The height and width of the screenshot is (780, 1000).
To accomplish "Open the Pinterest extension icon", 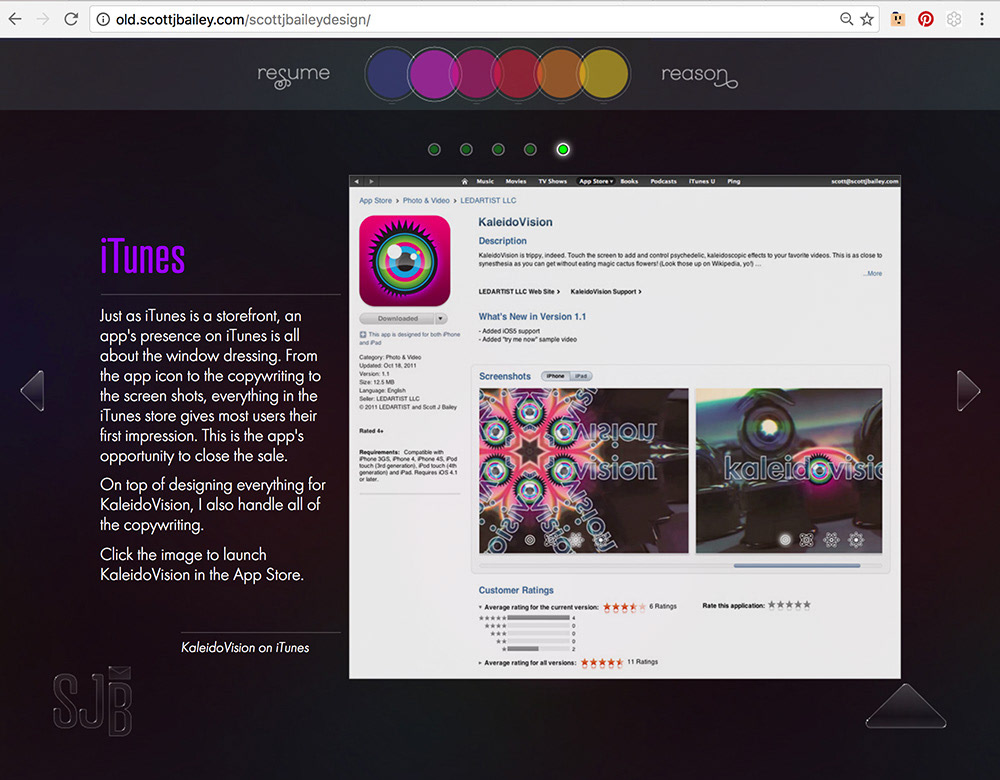I will pos(925,19).
